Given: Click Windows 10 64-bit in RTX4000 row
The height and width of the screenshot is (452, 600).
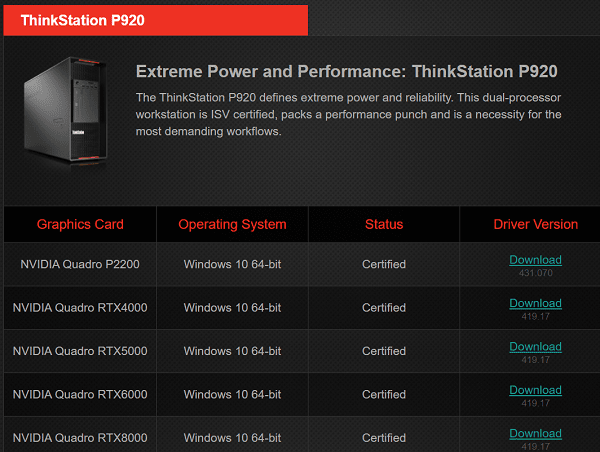Looking at the screenshot, I should coord(232,308).
